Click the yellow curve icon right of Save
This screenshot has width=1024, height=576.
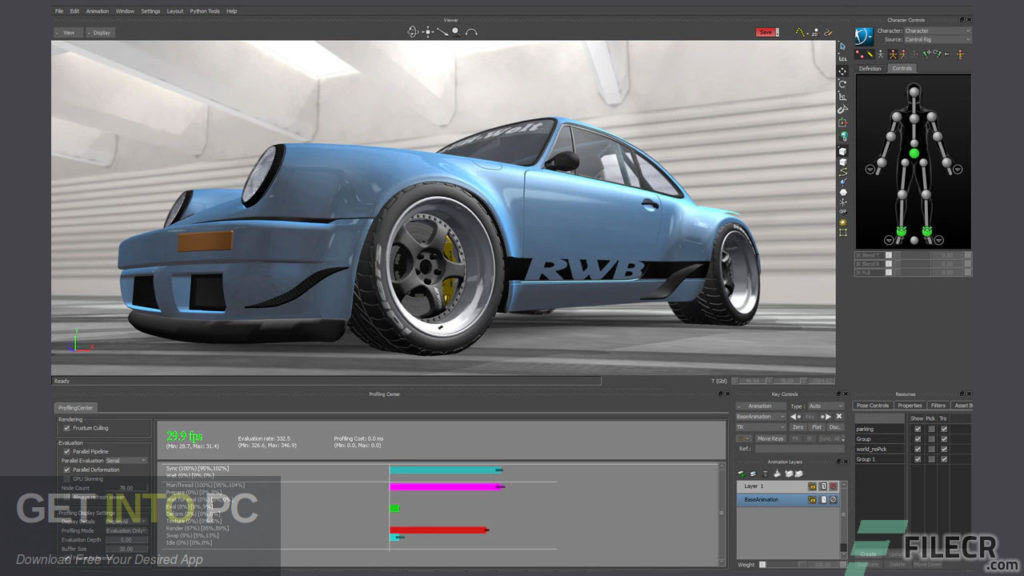(799, 32)
